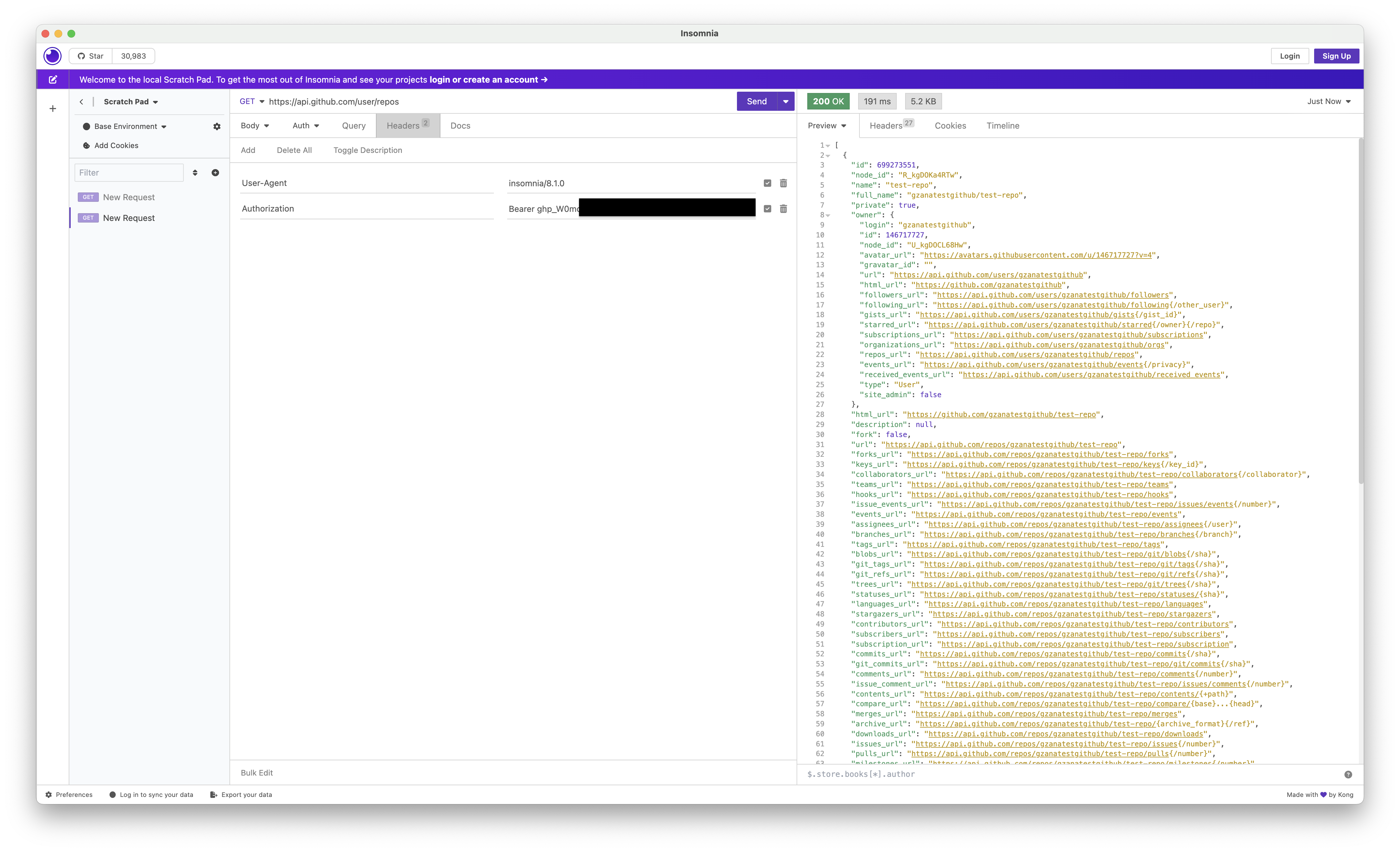Click the 5.2 KB response size badge

coord(923,101)
